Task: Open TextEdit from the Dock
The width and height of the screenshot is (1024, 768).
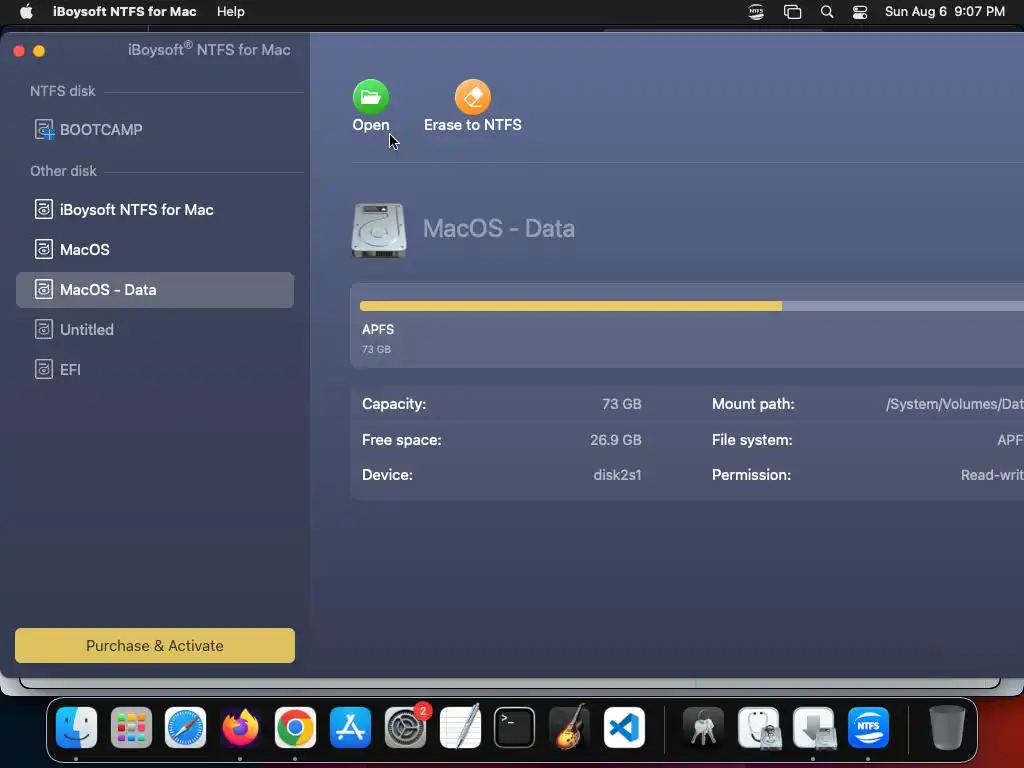Action: [x=460, y=728]
